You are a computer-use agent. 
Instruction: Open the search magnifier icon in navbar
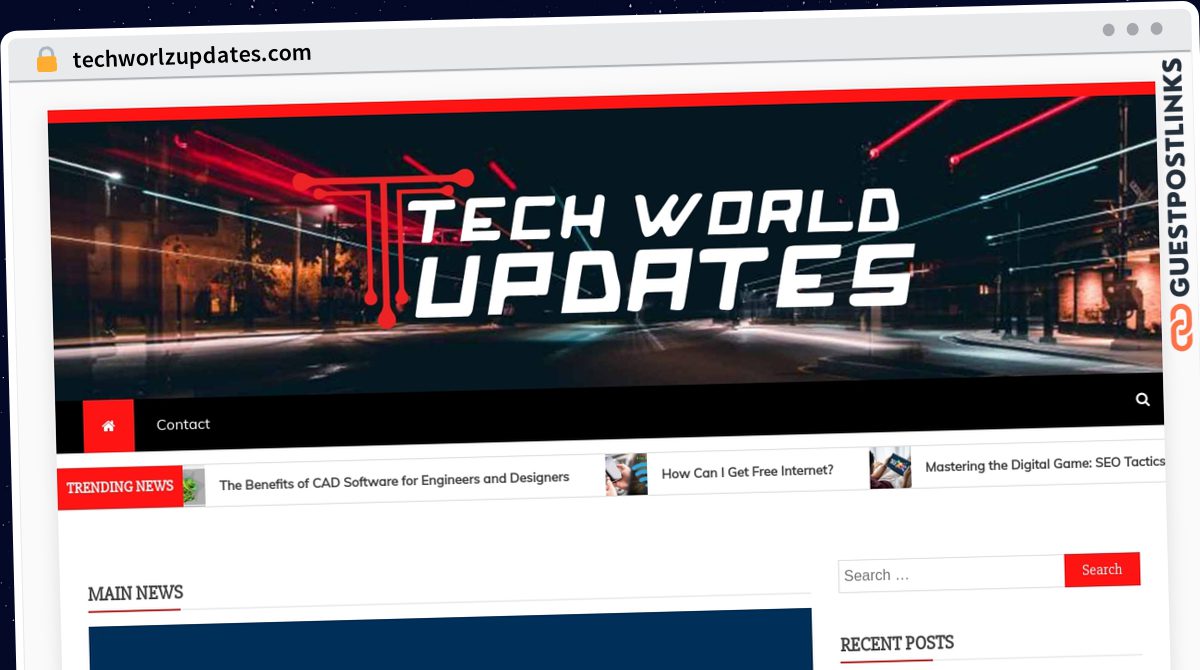(1142, 399)
